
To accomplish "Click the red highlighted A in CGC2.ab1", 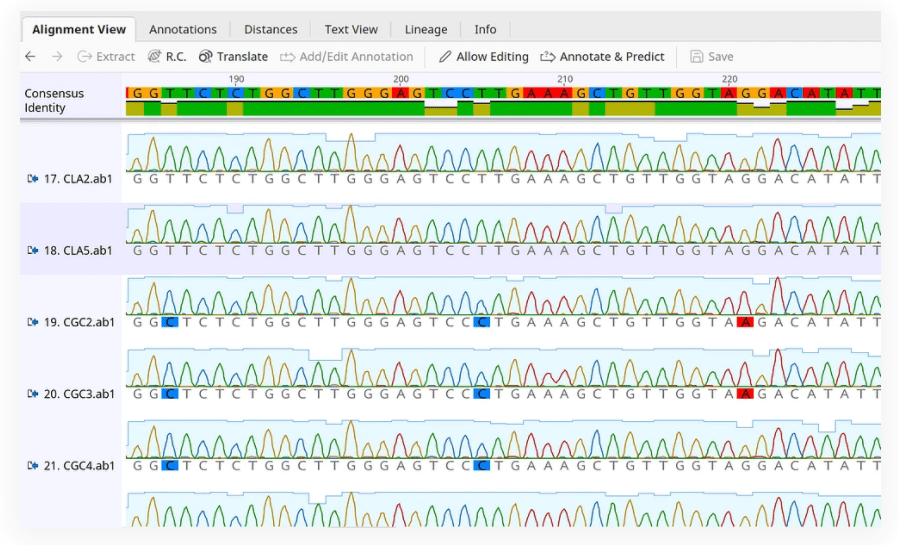I will (745, 322).
